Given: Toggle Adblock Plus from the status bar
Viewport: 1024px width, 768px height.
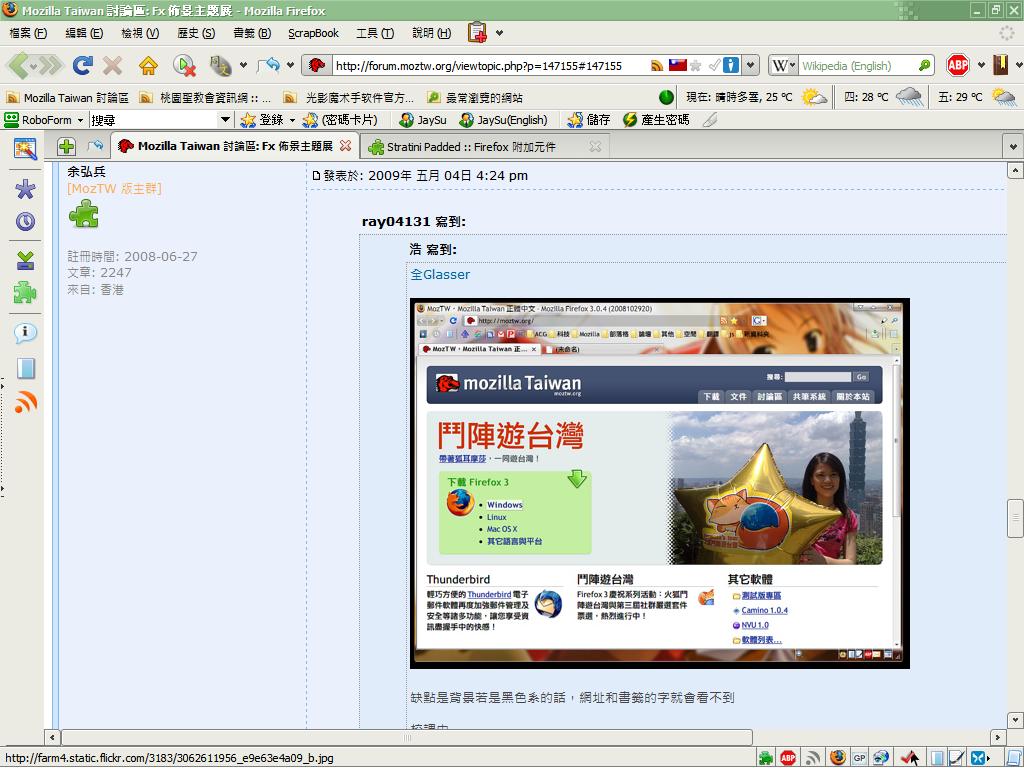Looking at the screenshot, I should point(788,758).
